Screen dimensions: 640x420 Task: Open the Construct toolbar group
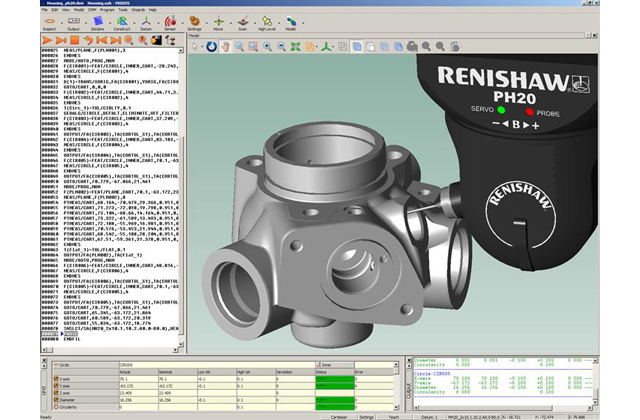coord(122,23)
